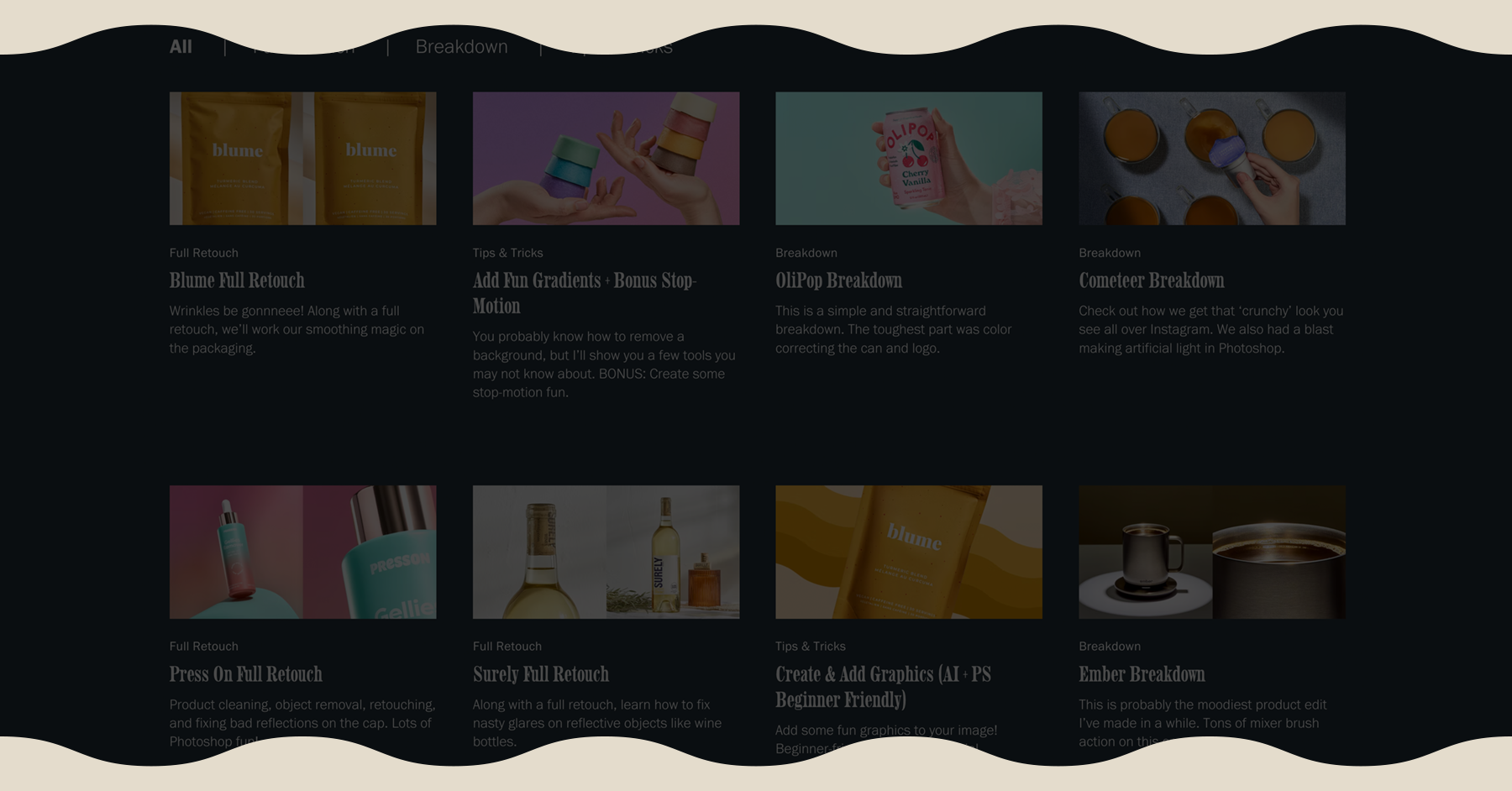1512x791 pixels.
Task: Open the yellow wavy Blume graphic thumbnail
Action: 909,552
